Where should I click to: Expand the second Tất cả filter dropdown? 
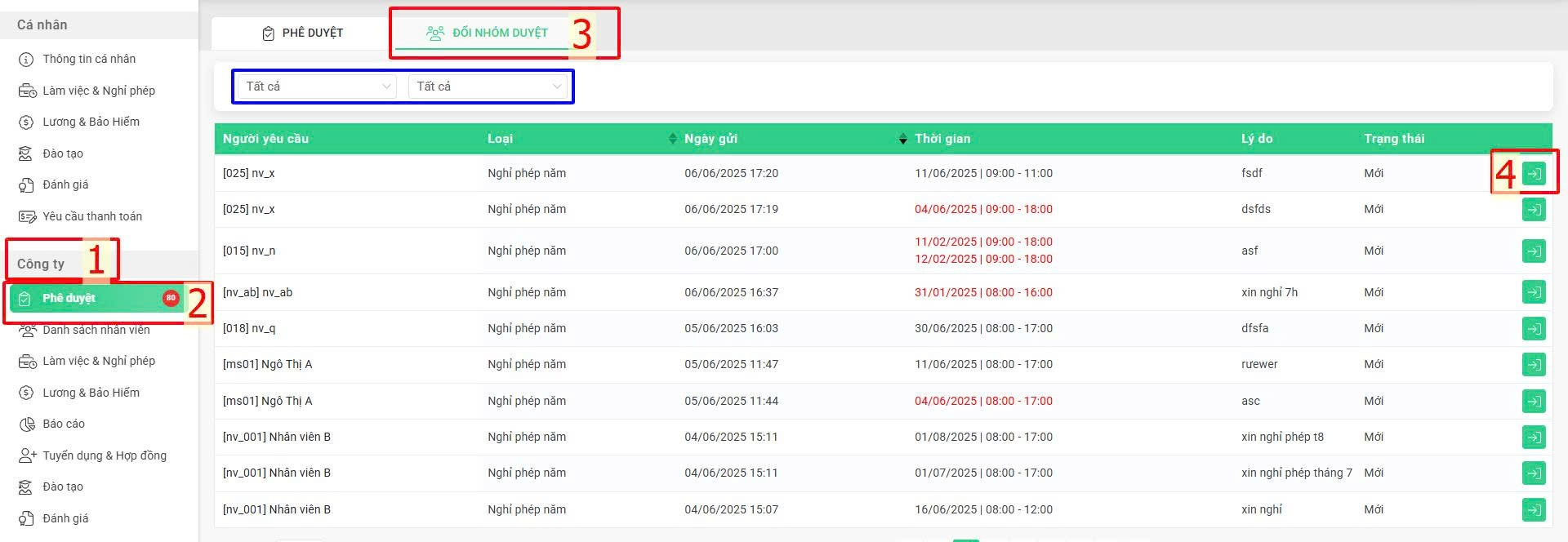(488, 87)
